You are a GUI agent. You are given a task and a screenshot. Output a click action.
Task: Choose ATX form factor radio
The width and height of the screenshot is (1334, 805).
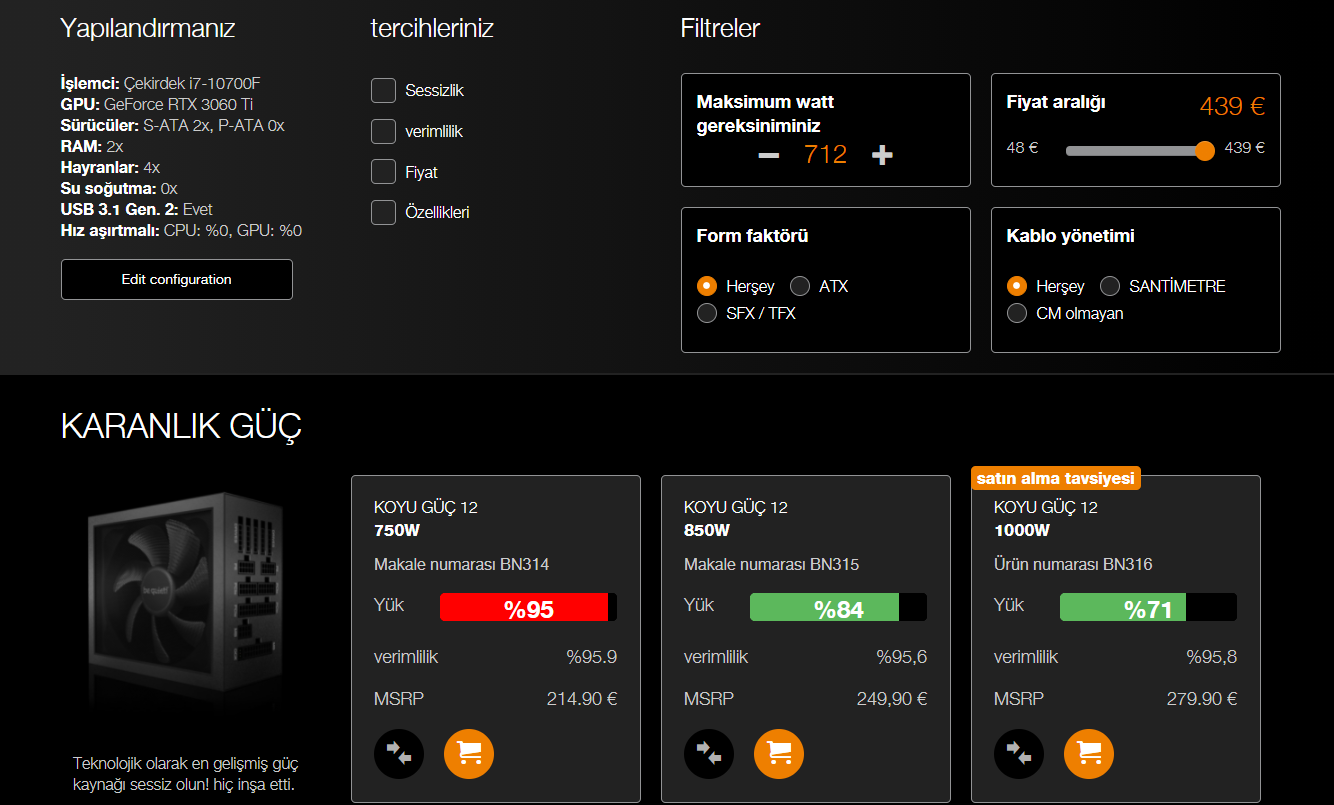(x=800, y=286)
